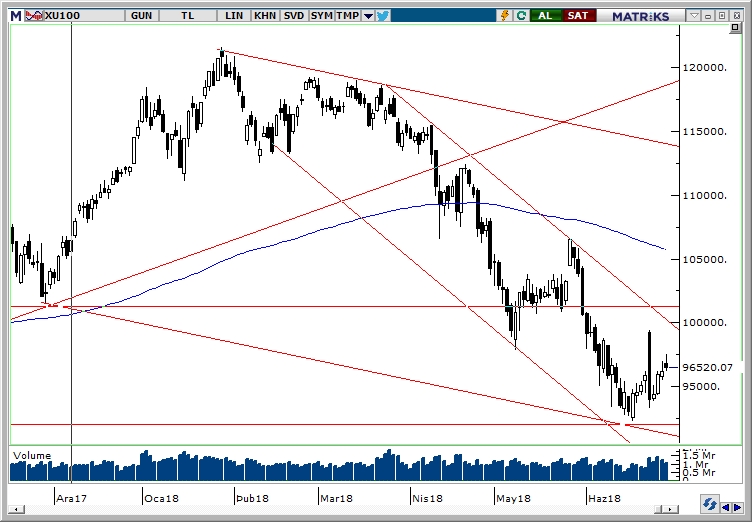
Task: Click the 115000. price axis label
Action: 705,131
